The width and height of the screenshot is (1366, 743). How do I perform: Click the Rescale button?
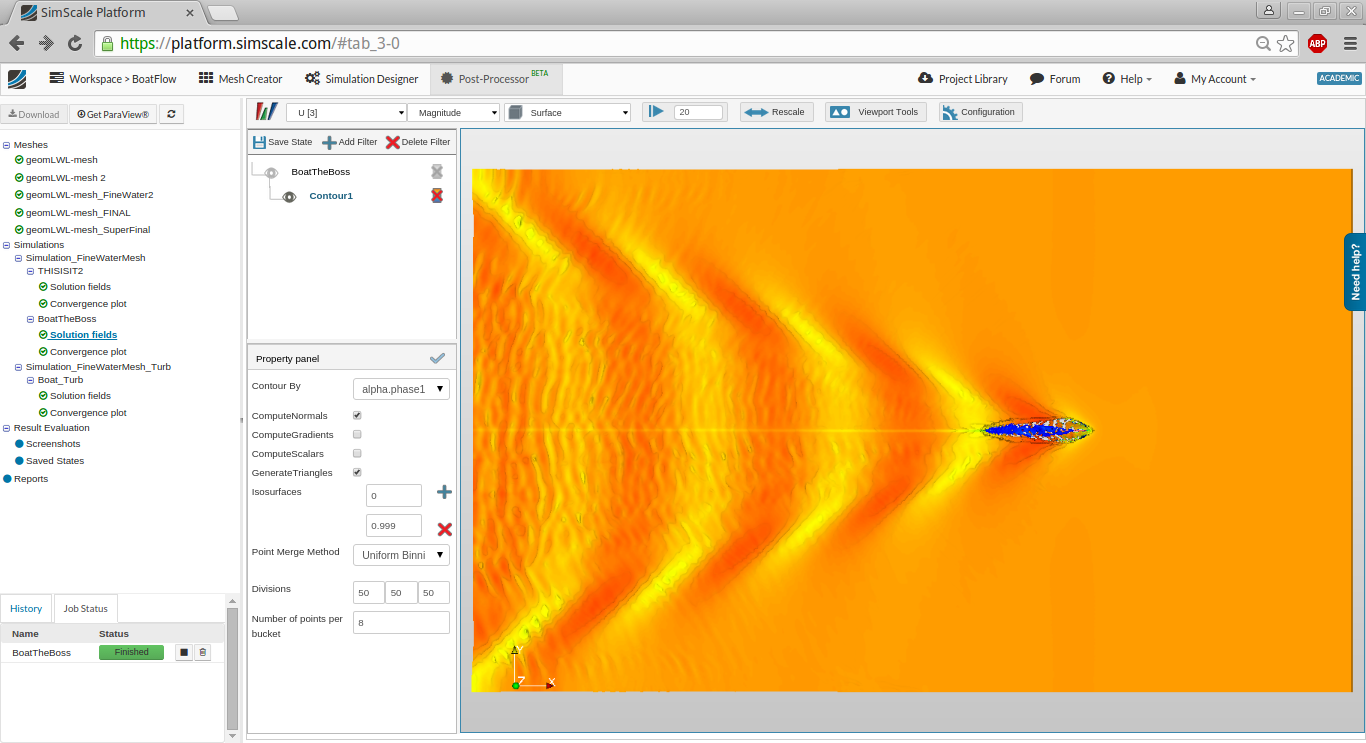pyautogui.click(x=777, y=112)
